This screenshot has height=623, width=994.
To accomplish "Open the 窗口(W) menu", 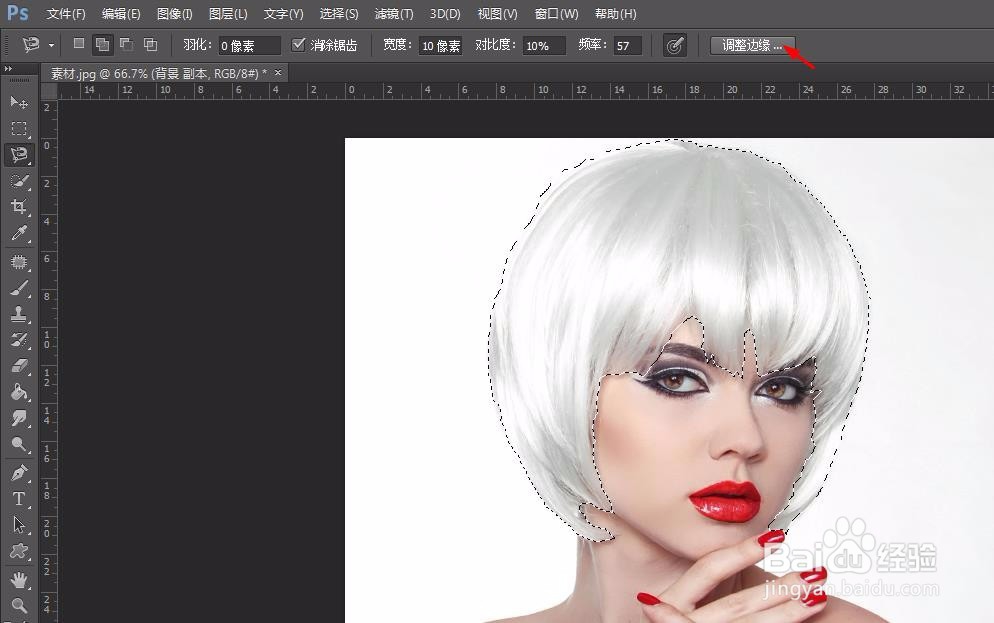I will (556, 13).
